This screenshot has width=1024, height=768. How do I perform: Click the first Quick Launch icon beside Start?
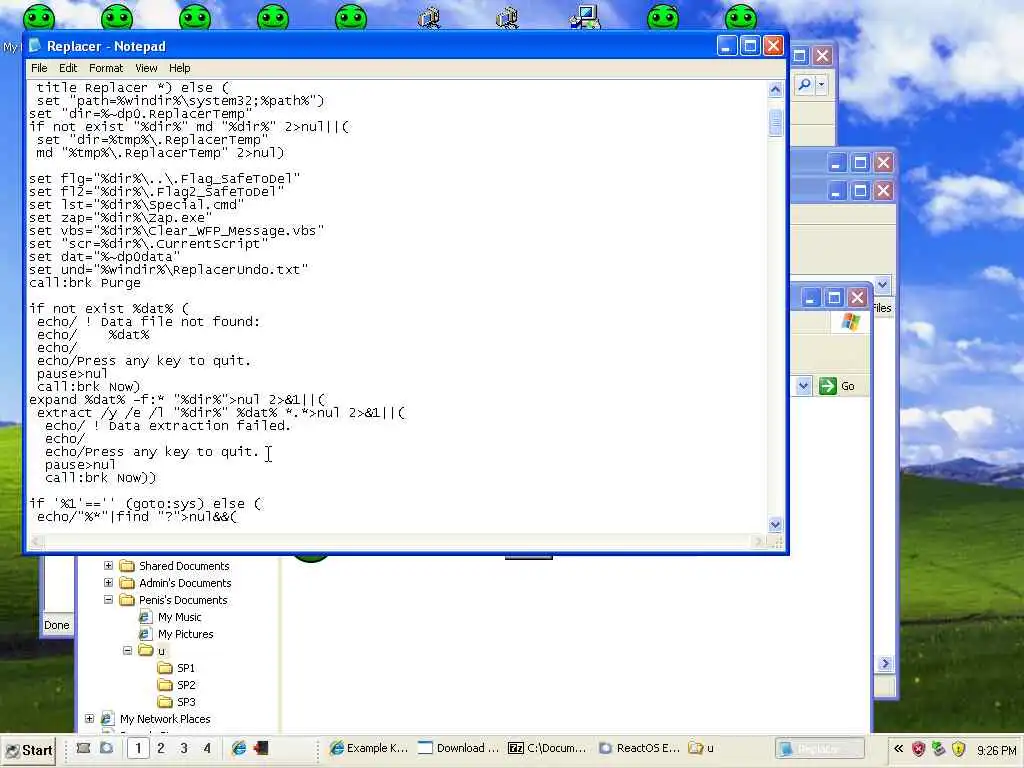coord(84,748)
